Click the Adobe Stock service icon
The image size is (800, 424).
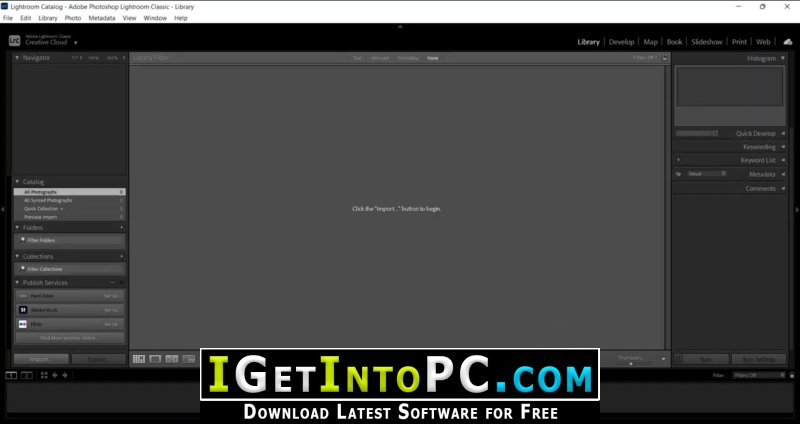pyautogui.click(x=22, y=310)
